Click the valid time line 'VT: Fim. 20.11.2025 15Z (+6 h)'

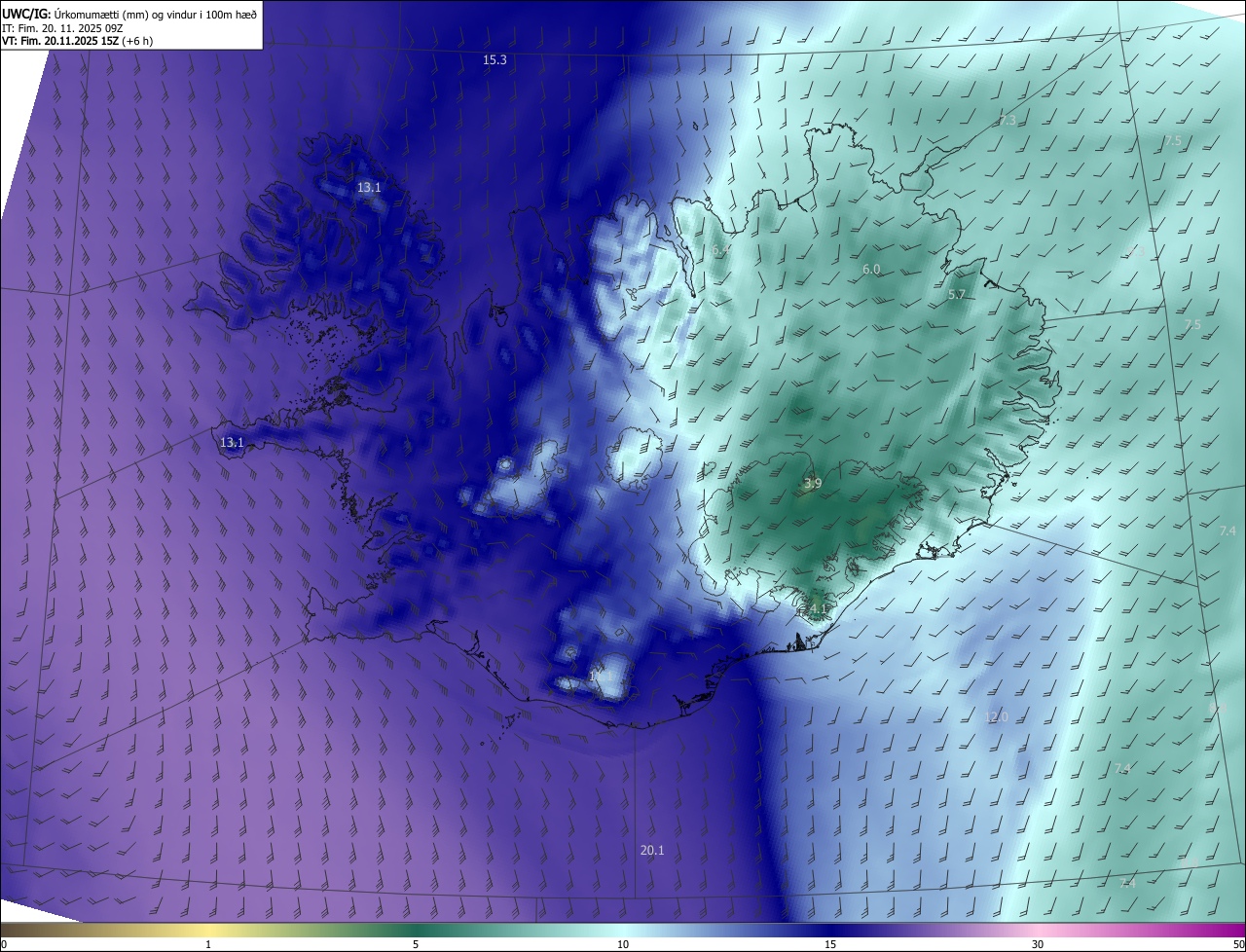(78, 41)
